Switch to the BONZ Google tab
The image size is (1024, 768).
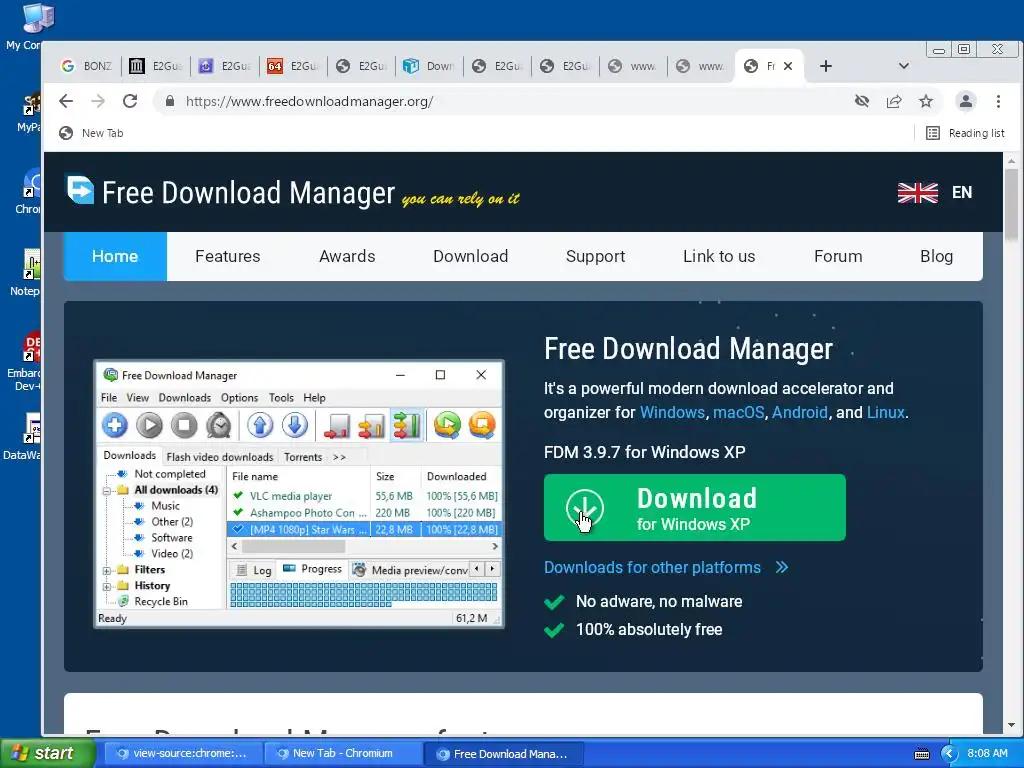tap(86, 66)
